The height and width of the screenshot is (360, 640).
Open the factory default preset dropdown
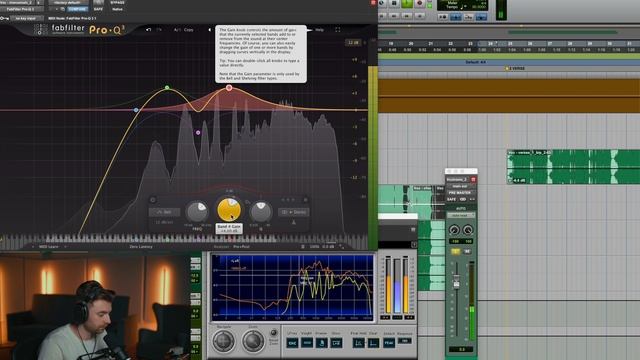coord(68,2)
